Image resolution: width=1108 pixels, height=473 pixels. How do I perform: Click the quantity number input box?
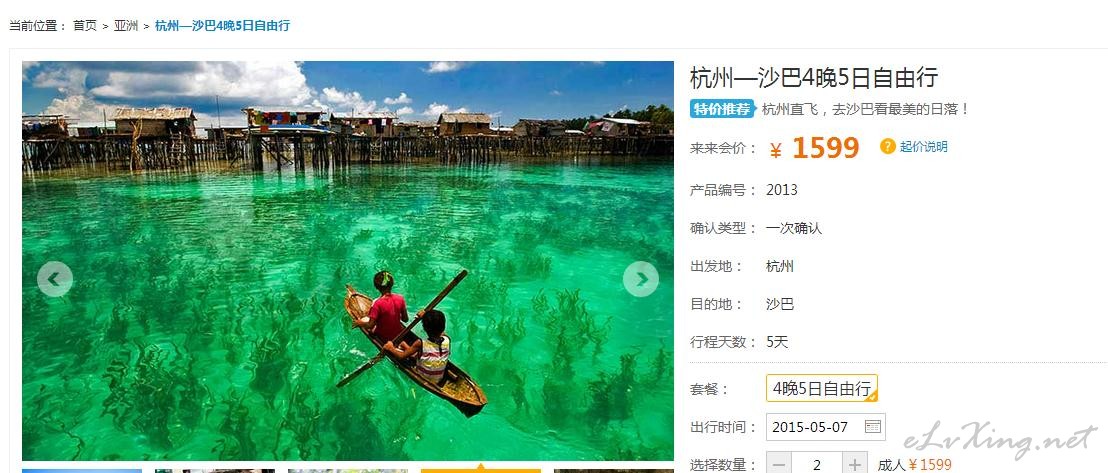[817, 464]
